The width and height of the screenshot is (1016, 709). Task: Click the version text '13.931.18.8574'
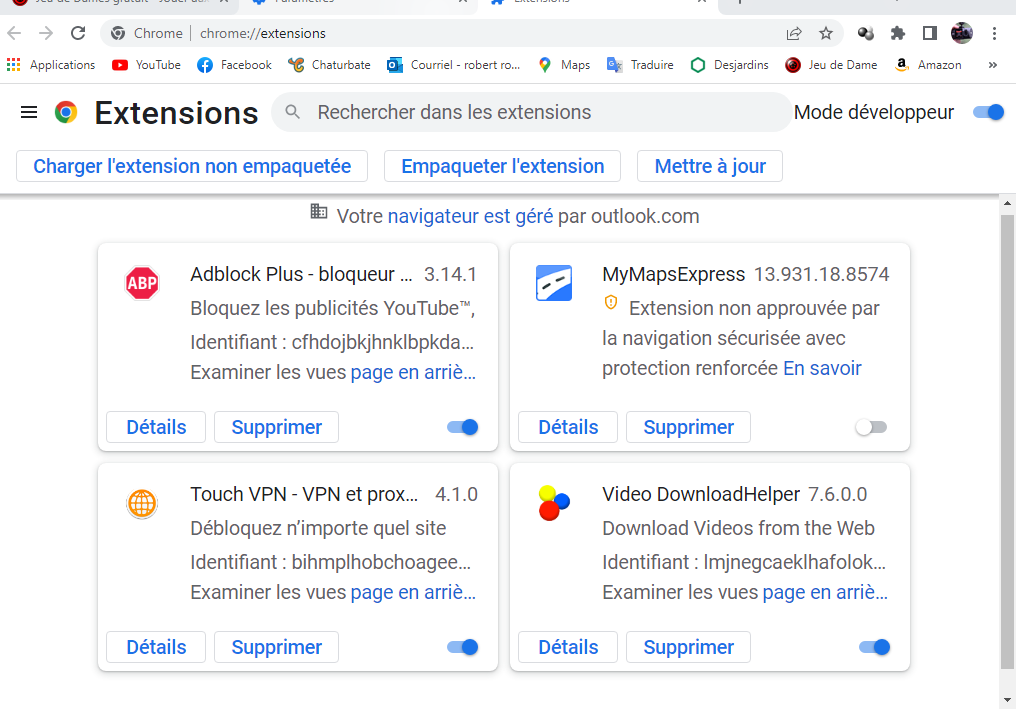(x=821, y=274)
